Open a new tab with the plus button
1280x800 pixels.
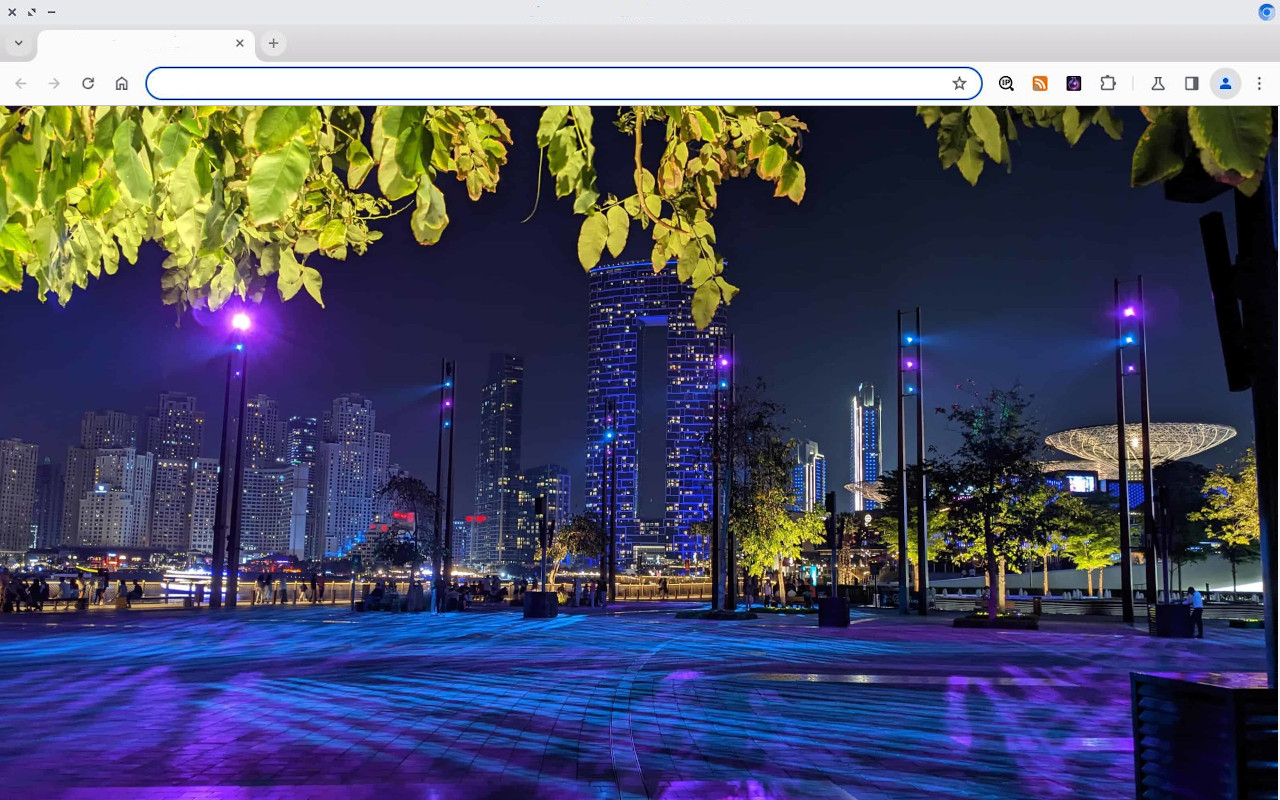click(x=273, y=43)
